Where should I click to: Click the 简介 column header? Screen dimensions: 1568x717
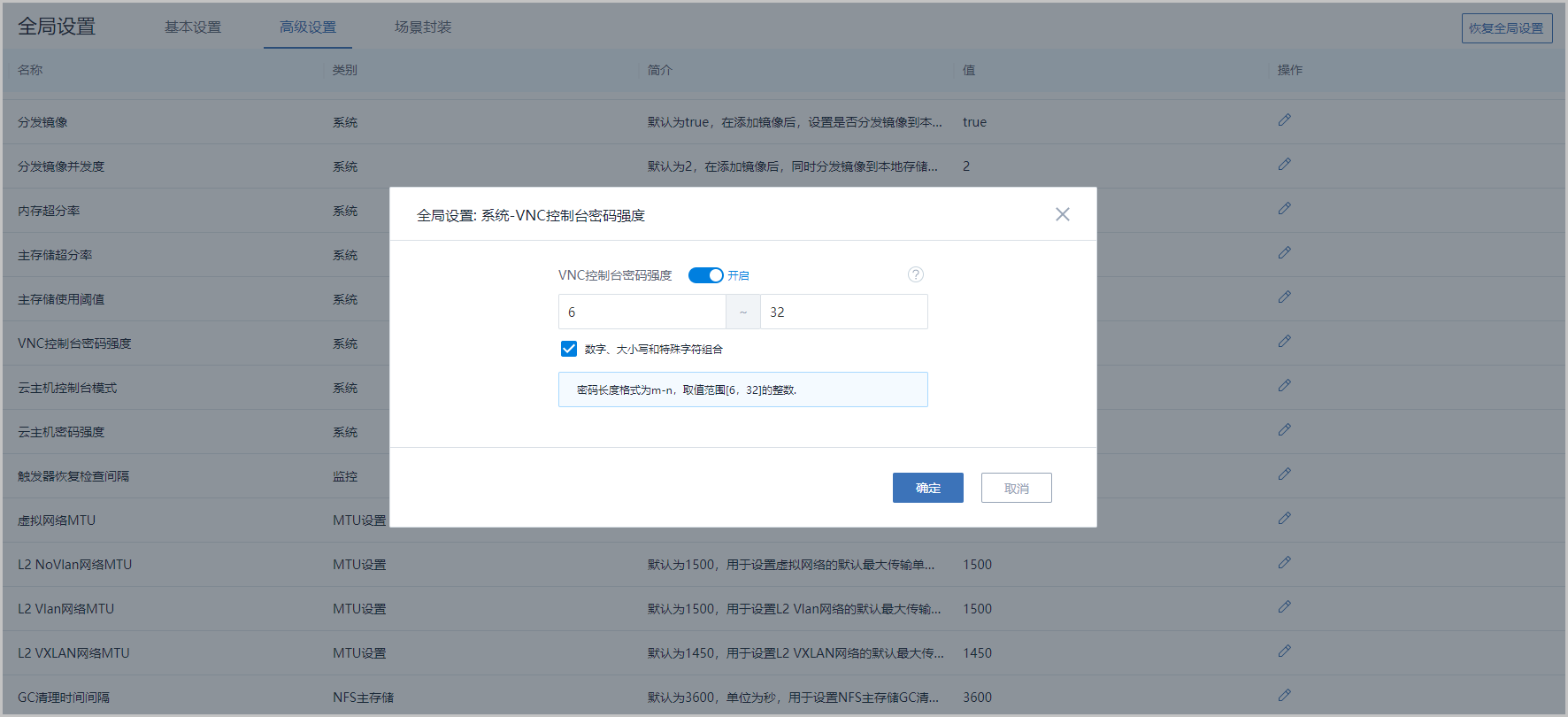[x=660, y=70]
